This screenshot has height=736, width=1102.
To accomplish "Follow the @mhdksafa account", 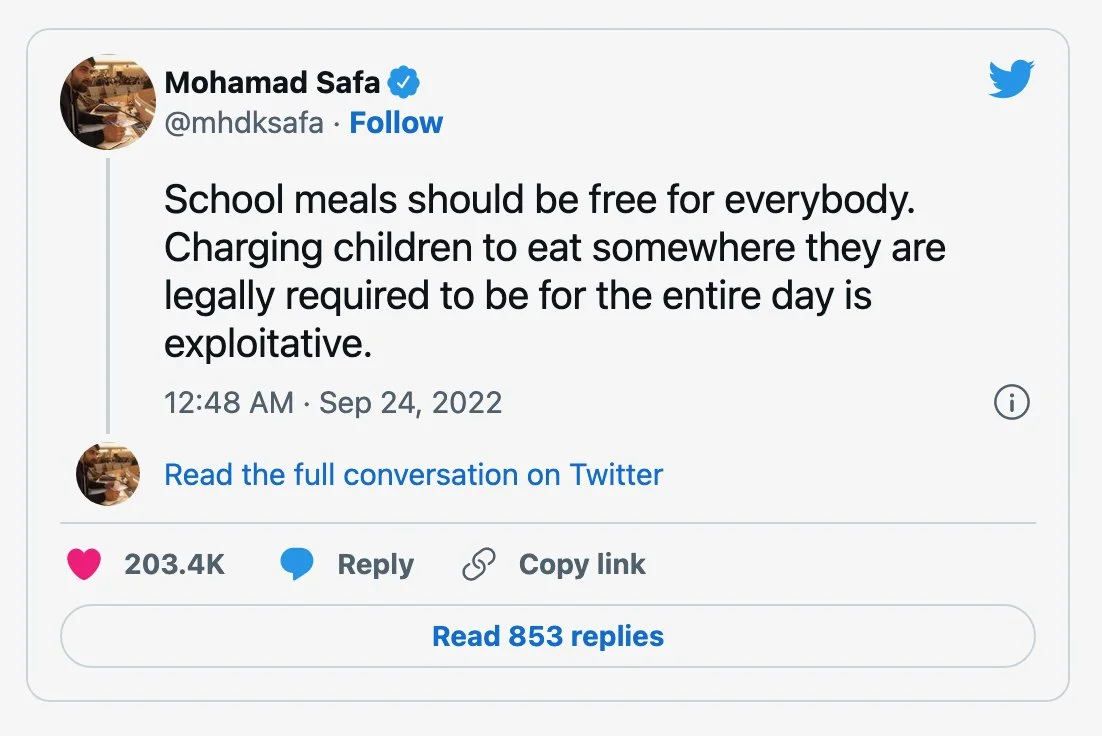I will tap(396, 123).
